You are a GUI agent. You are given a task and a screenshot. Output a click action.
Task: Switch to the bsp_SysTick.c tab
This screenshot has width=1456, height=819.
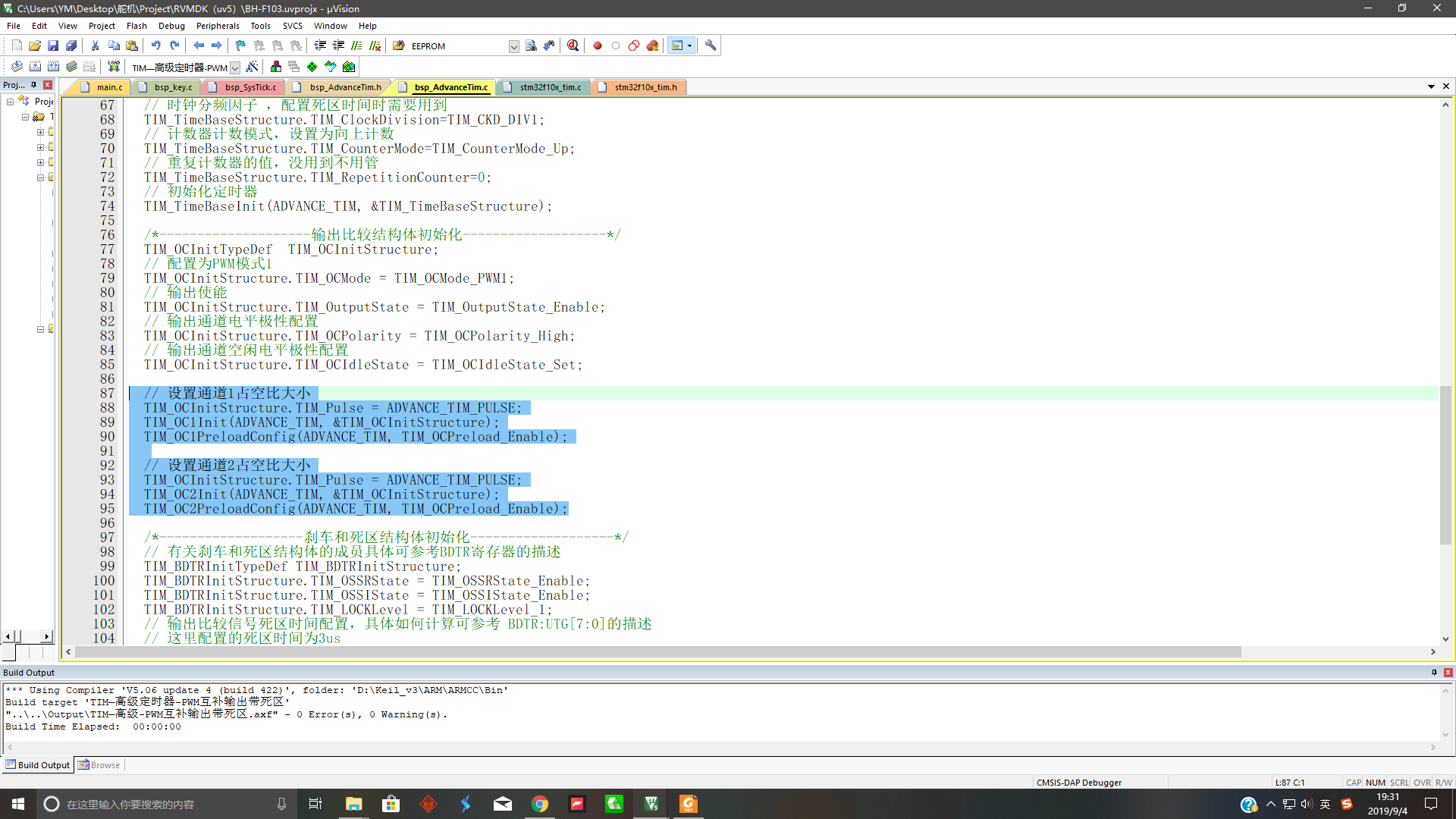(249, 87)
